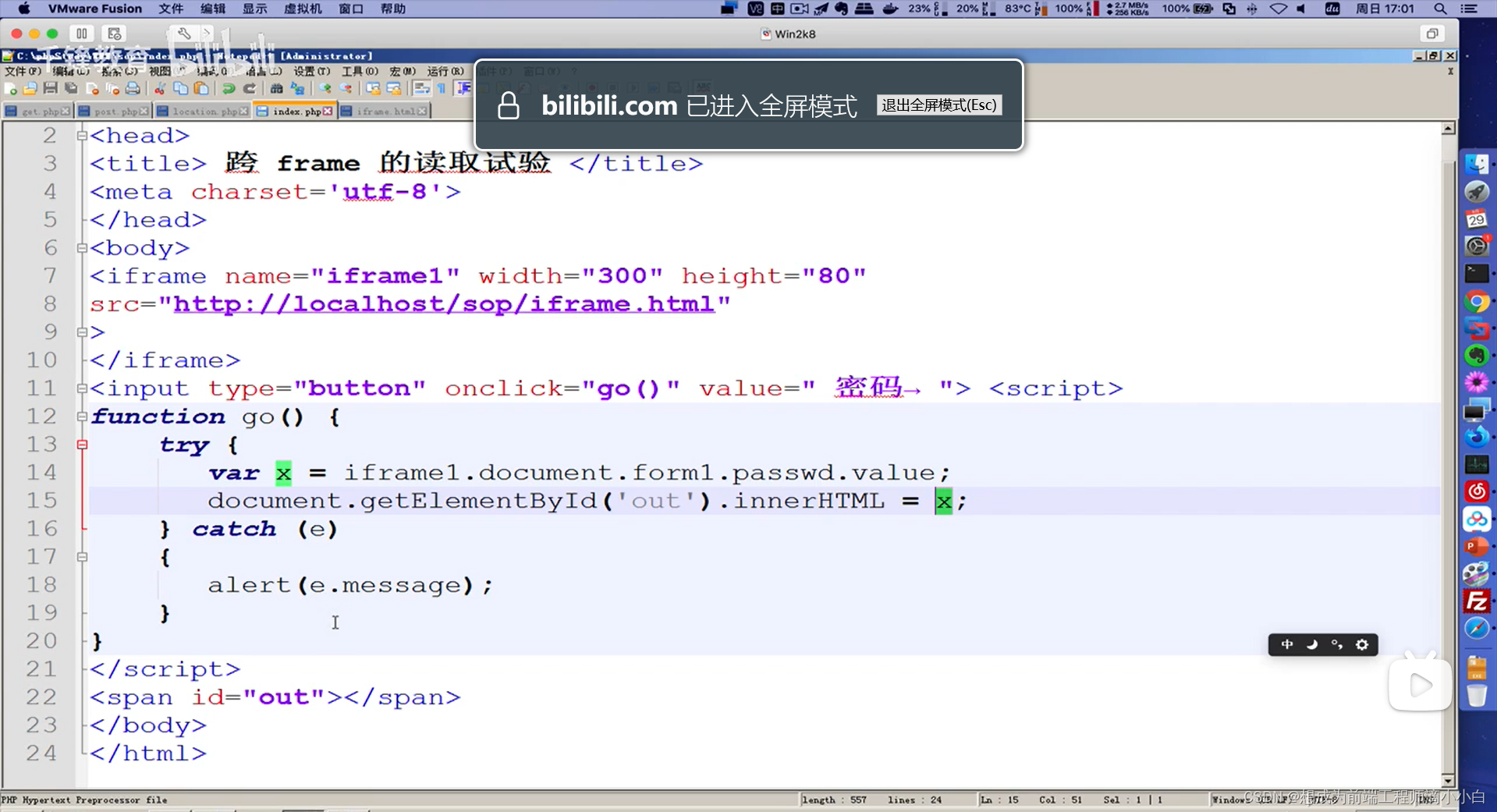Open IME bar settings gear

(1362, 644)
